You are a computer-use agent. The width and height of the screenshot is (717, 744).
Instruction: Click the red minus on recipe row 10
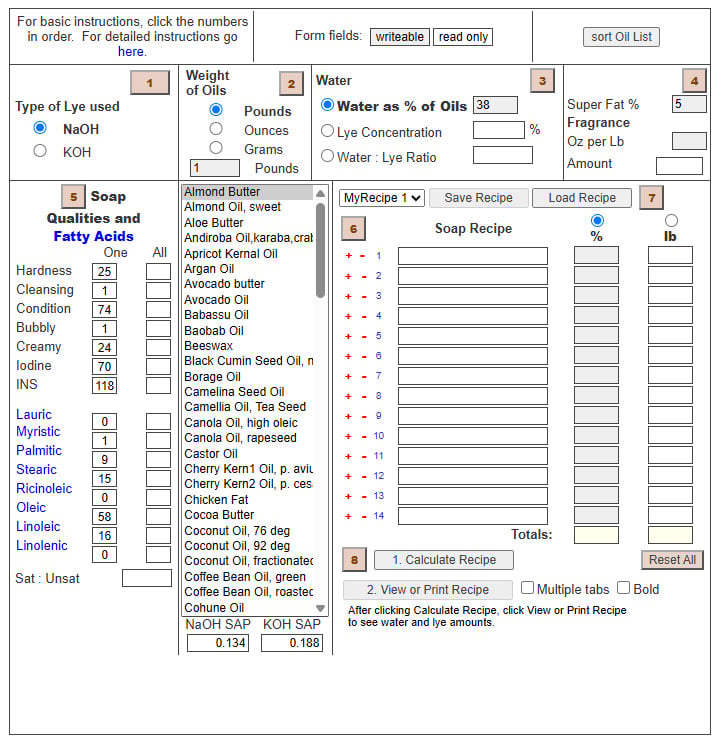[x=364, y=437]
